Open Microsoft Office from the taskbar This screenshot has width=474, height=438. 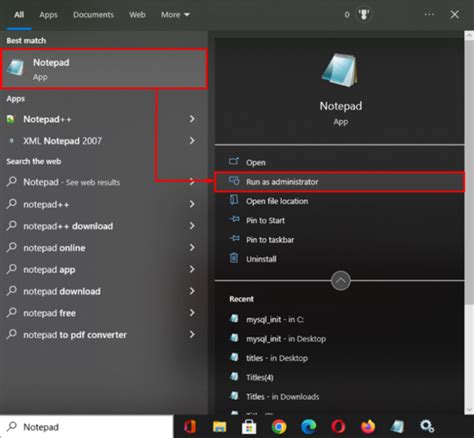point(190,427)
